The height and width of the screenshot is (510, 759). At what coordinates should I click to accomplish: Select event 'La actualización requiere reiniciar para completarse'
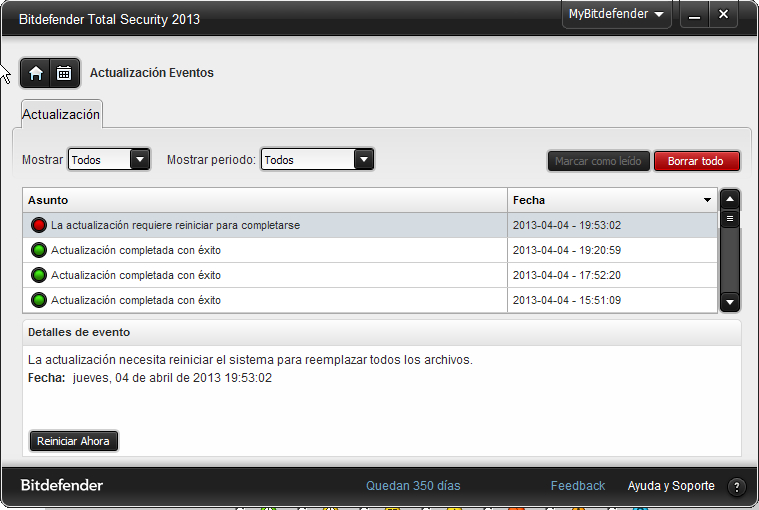pos(370,225)
